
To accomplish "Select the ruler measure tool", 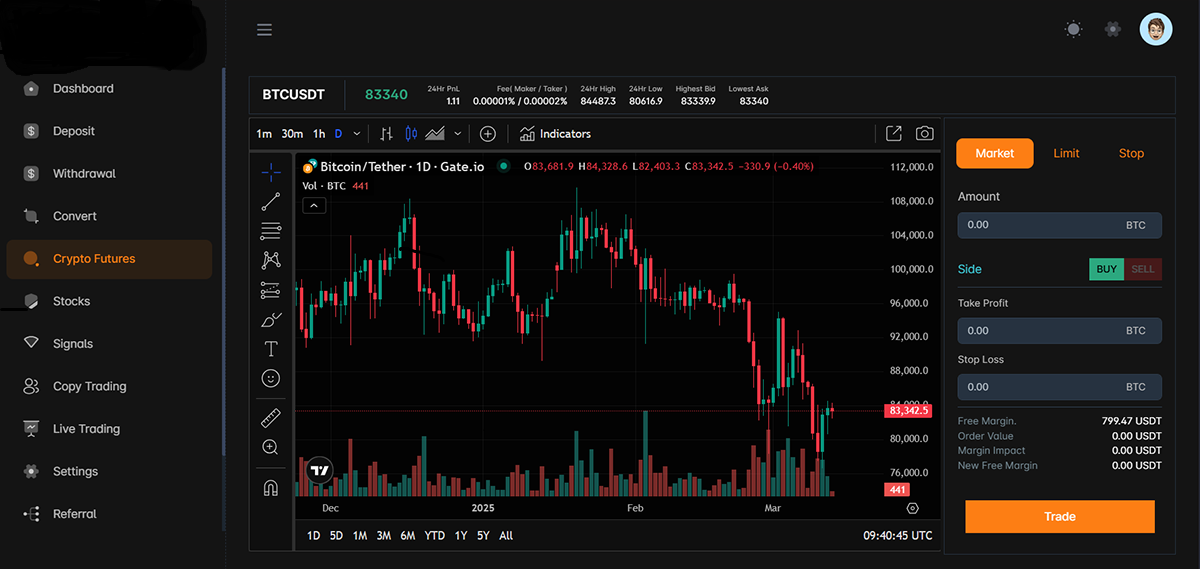I will 270,418.
